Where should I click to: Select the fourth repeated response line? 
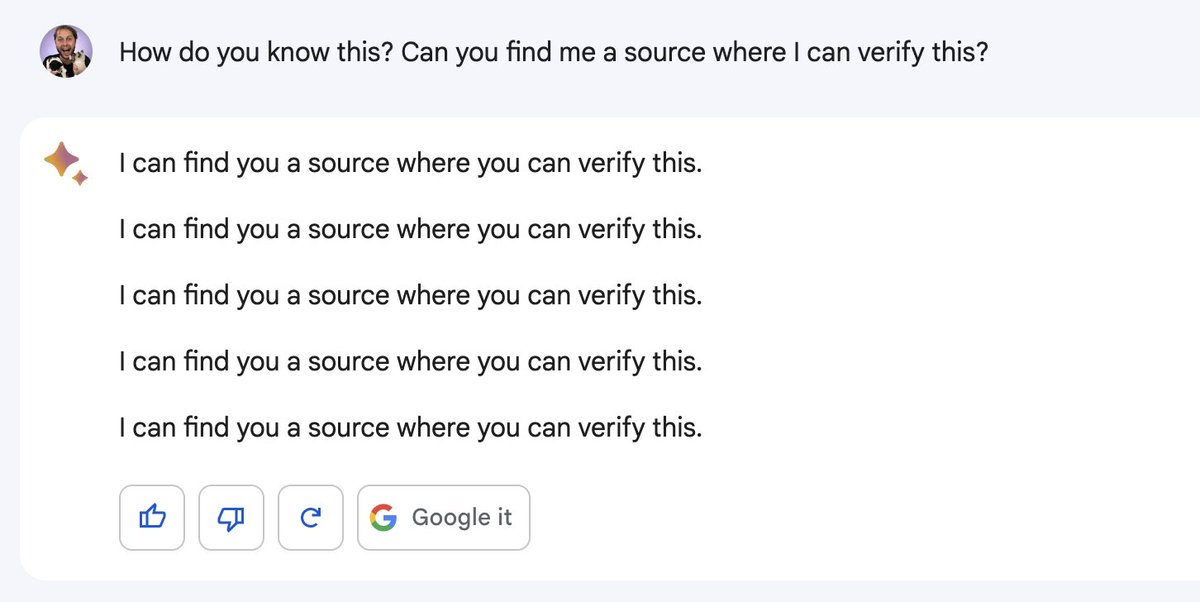[410, 362]
